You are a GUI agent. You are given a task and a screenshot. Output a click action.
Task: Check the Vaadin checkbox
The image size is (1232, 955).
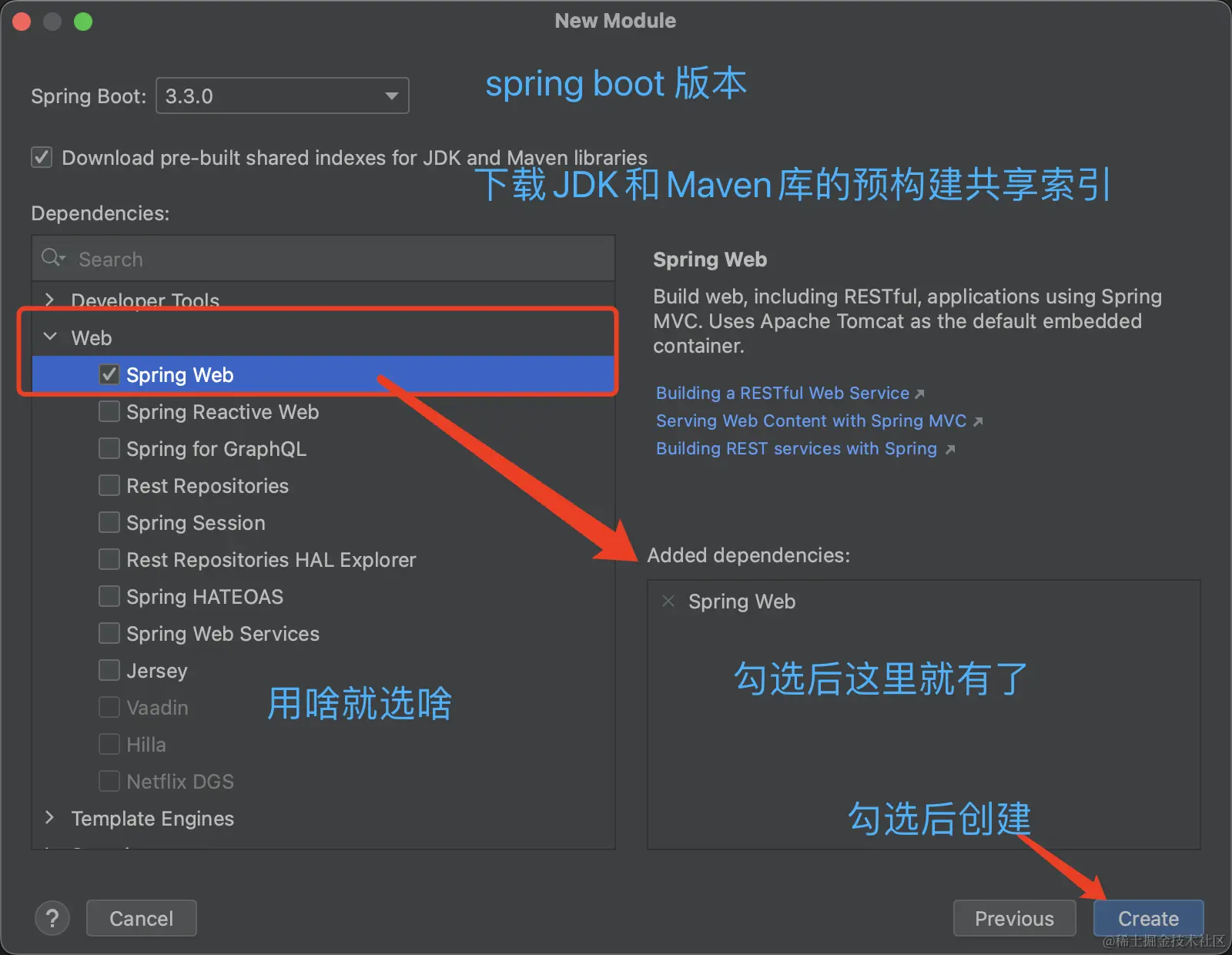point(109,707)
